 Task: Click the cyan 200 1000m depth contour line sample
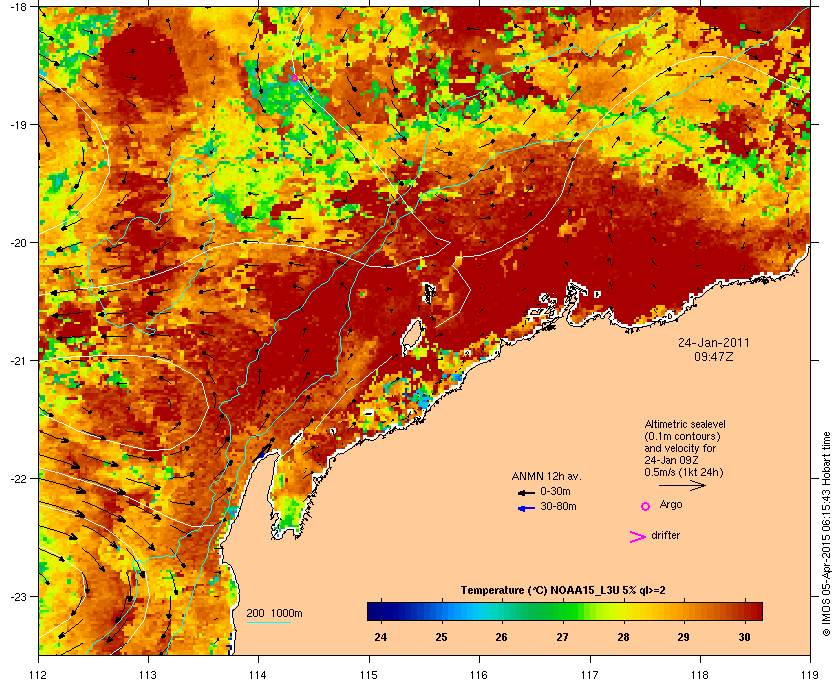pyautogui.click(x=269, y=622)
